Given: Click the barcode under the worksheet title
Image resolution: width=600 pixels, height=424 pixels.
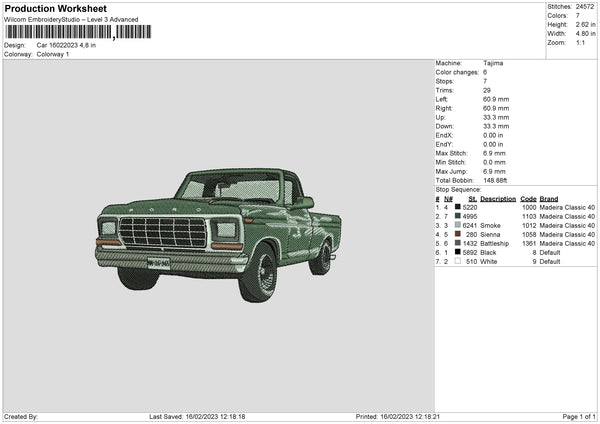Looking at the screenshot, I should (x=59, y=32).
